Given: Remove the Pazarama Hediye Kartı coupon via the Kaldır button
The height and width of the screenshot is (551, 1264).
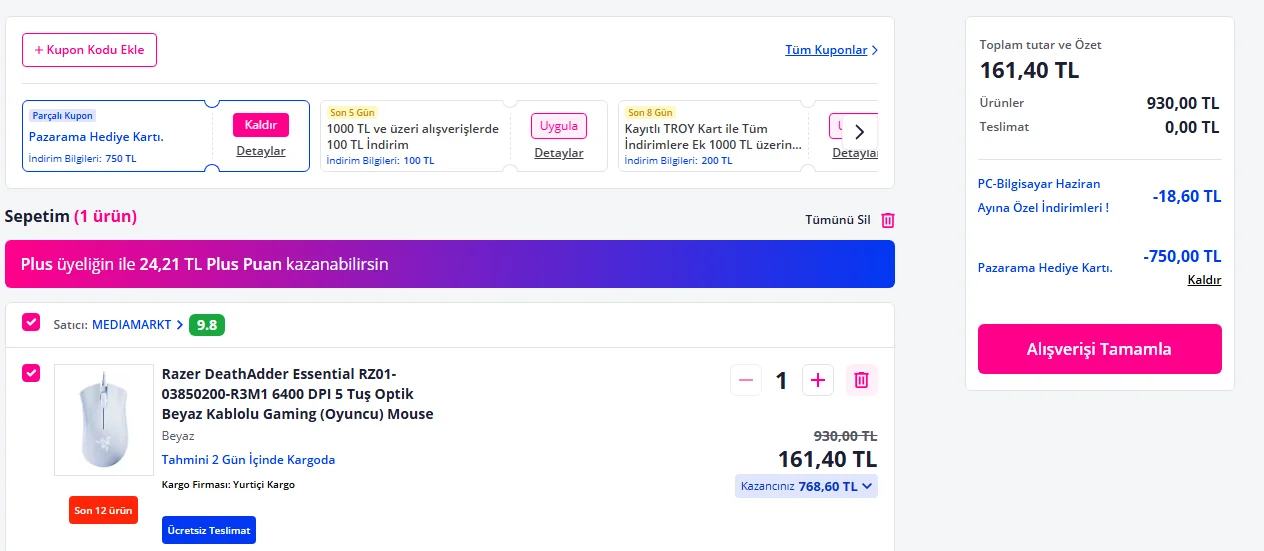Looking at the screenshot, I should coord(261,124).
